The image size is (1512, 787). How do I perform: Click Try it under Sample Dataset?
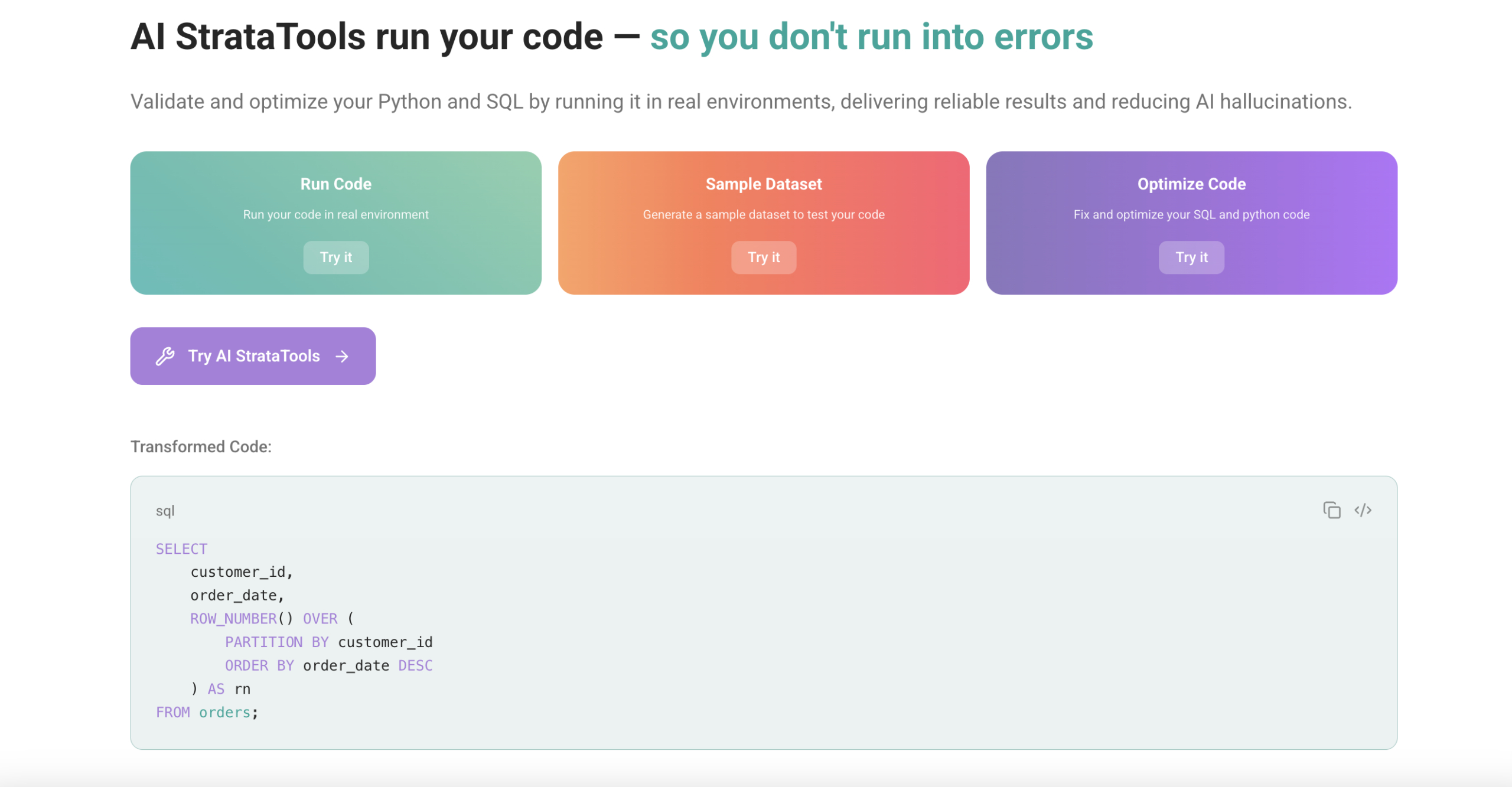click(x=764, y=257)
